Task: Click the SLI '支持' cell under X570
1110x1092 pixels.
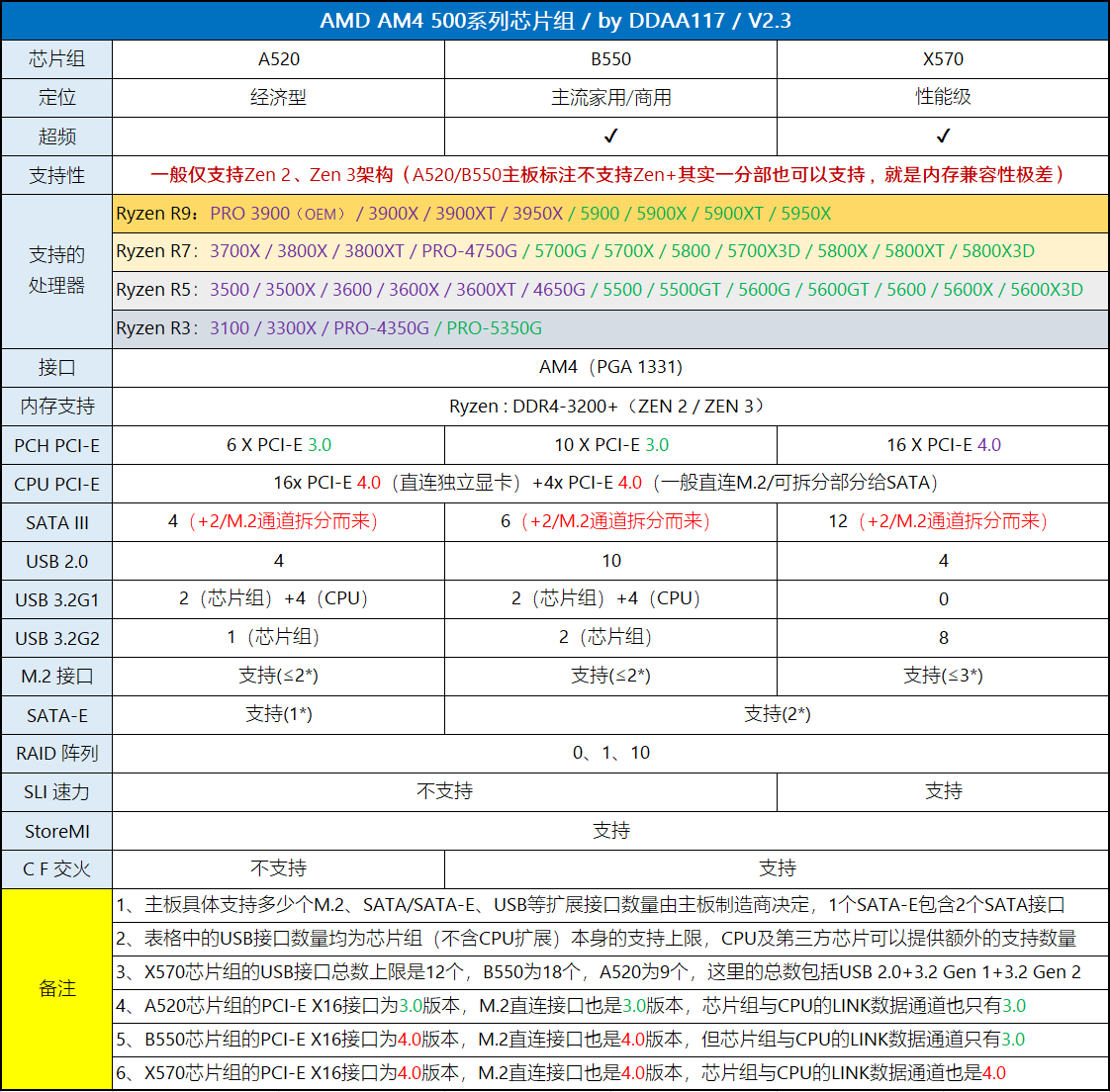Action: 943,792
